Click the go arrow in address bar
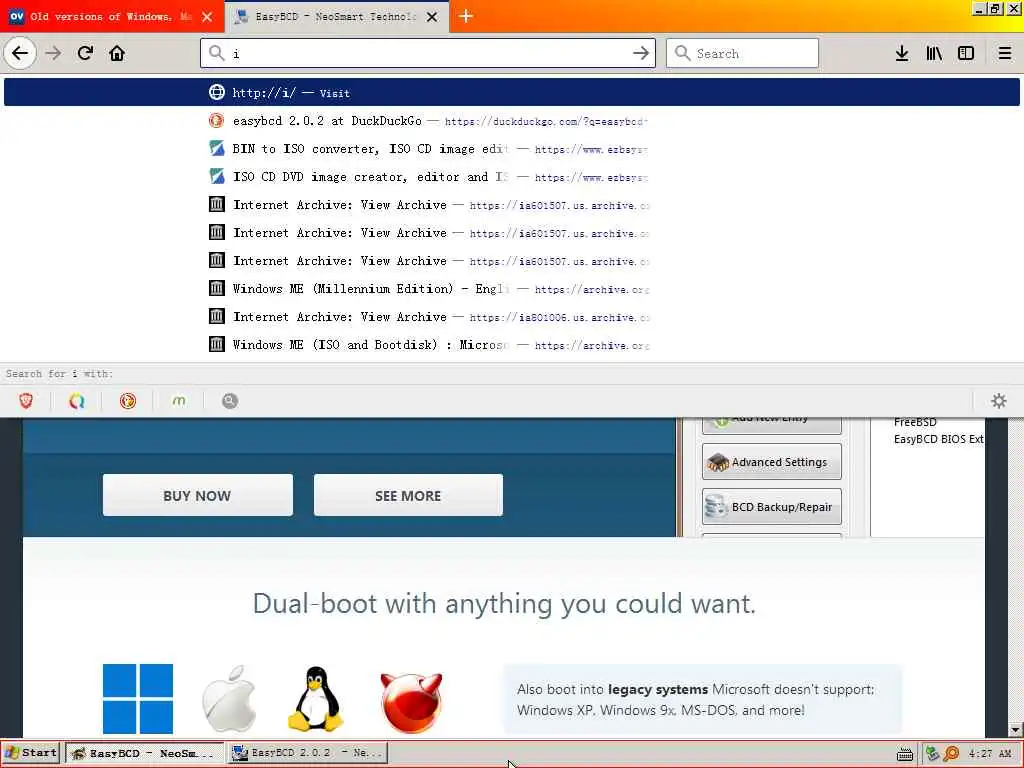The height and width of the screenshot is (768, 1024). click(x=641, y=53)
